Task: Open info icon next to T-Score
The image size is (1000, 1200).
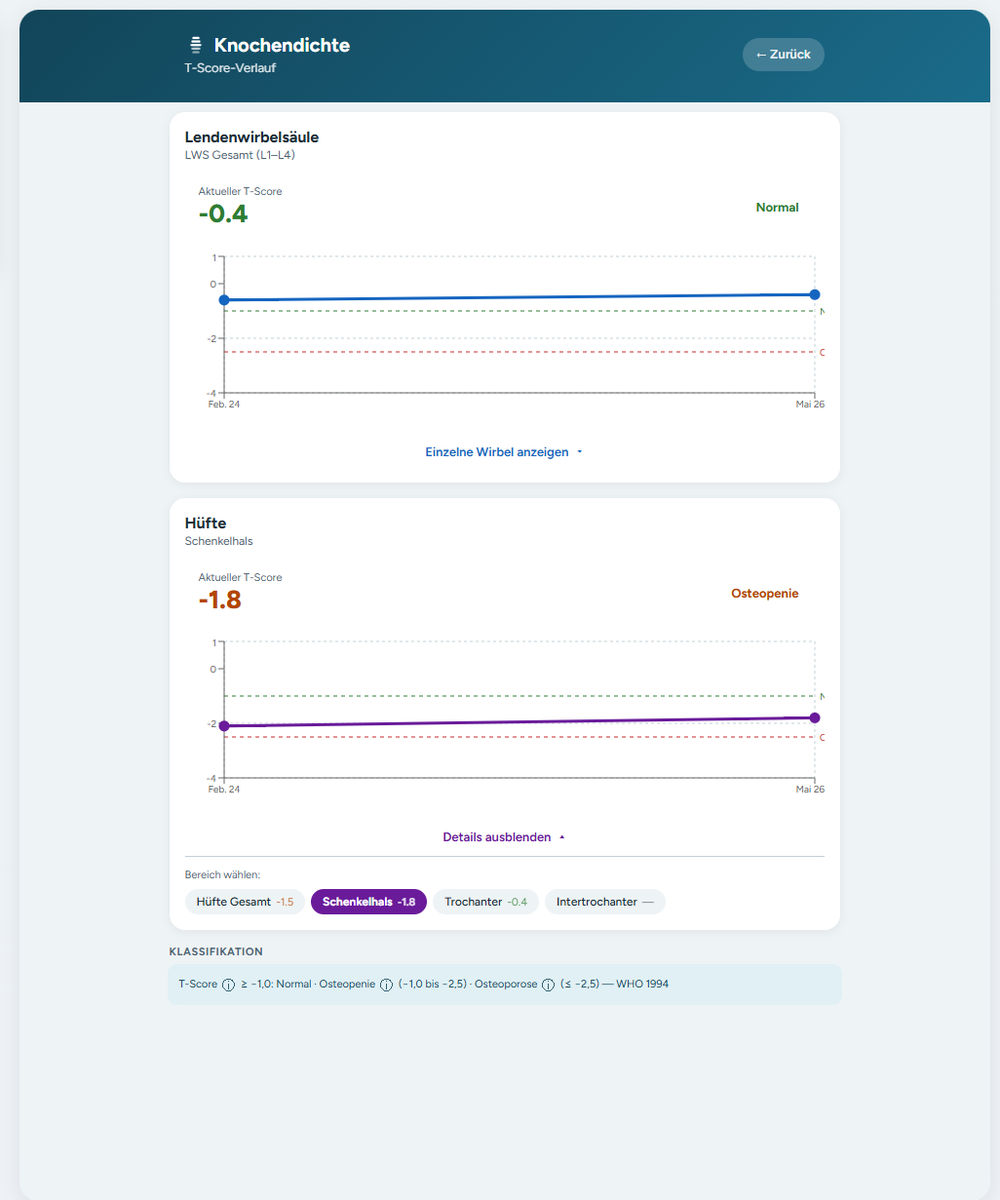Action: [228, 984]
